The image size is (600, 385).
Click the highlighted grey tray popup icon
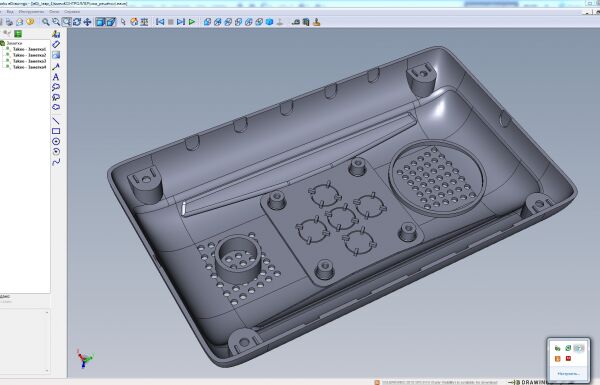[x=579, y=348]
